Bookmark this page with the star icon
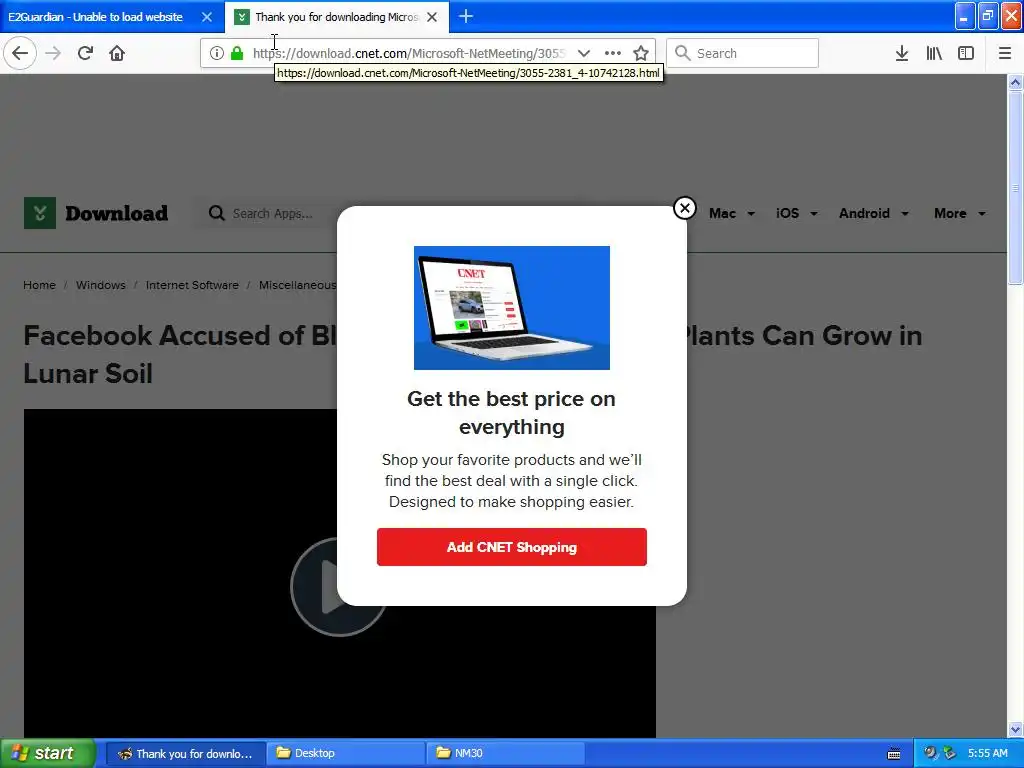Screen dimensions: 1024x768 [x=641, y=53]
